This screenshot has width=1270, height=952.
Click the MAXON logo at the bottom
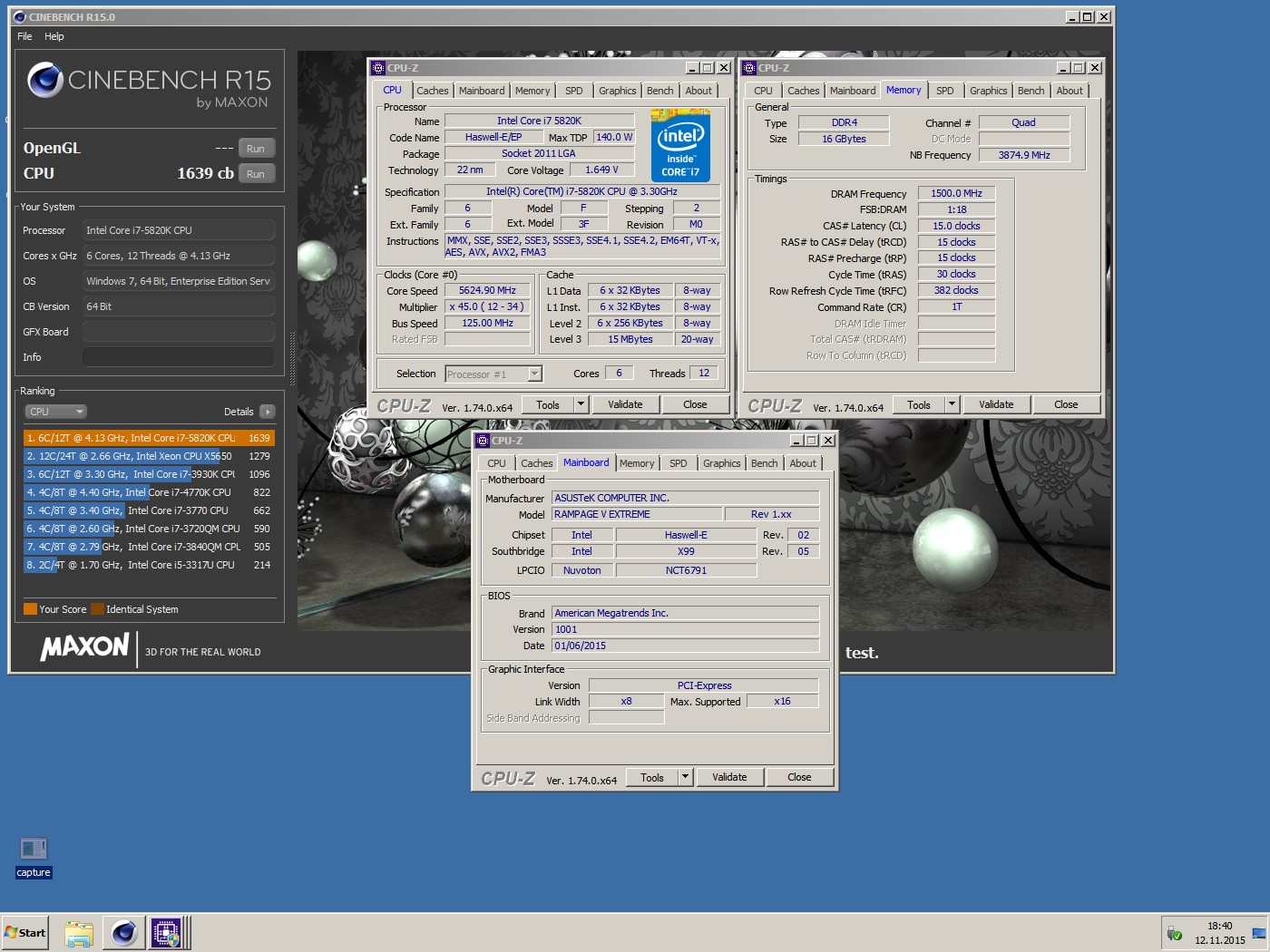pos(85,647)
